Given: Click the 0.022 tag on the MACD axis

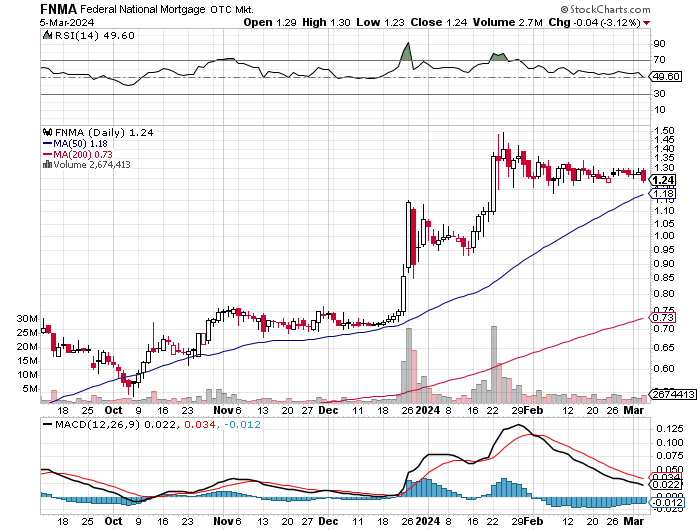Looking at the screenshot, I should (x=666, y=485).
